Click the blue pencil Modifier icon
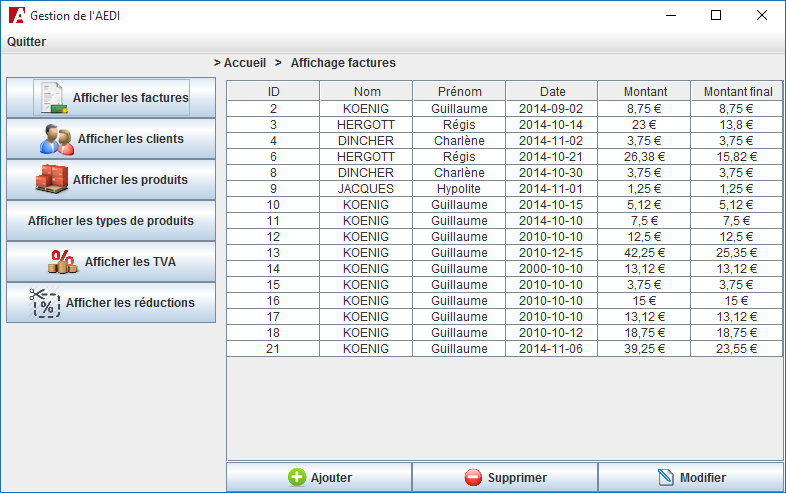 (x=666, y=478)
